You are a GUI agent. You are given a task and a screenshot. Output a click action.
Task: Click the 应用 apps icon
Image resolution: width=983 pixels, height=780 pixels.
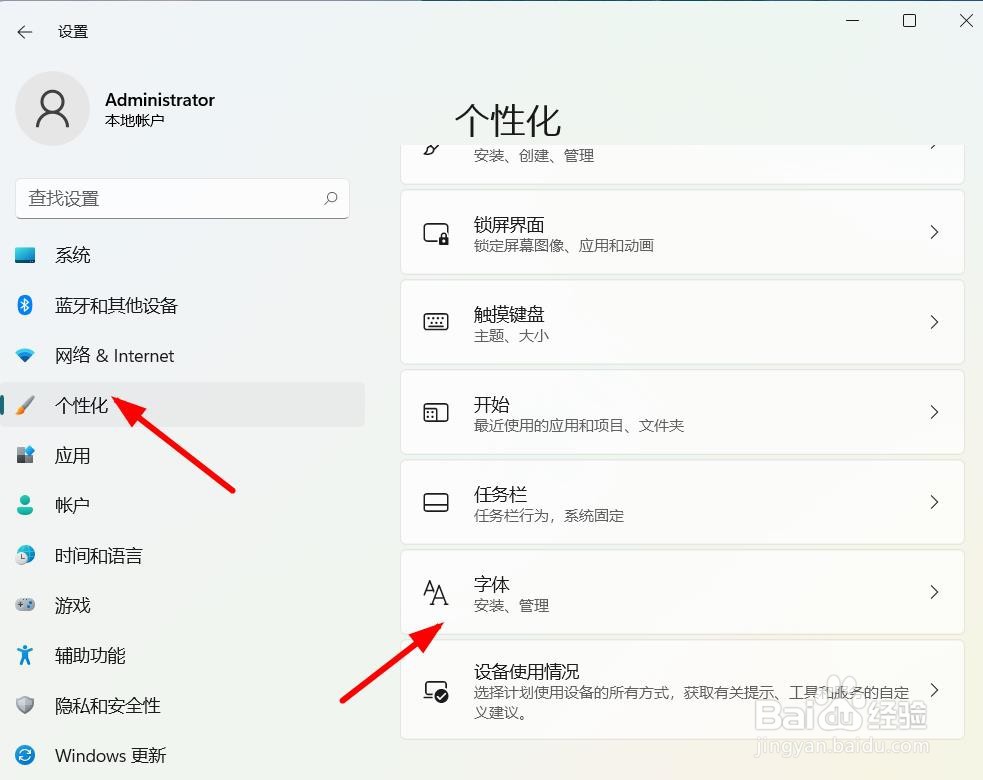pyautogui.click(x=25, y=455)
